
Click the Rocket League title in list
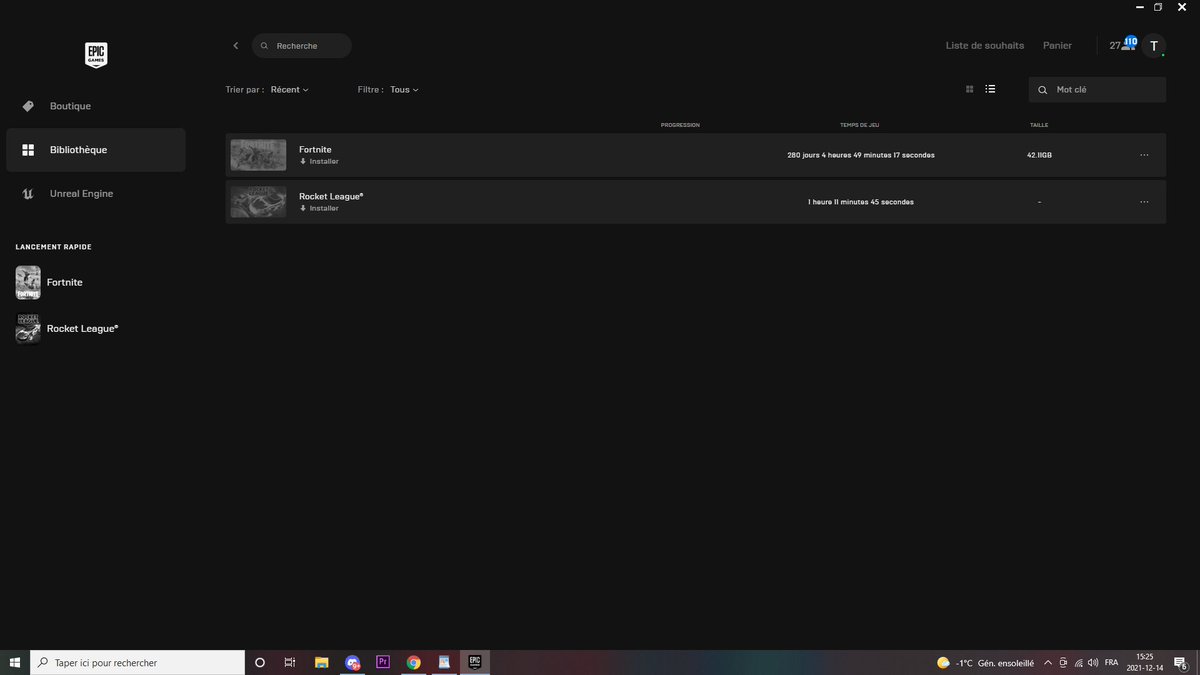(331, 196)
